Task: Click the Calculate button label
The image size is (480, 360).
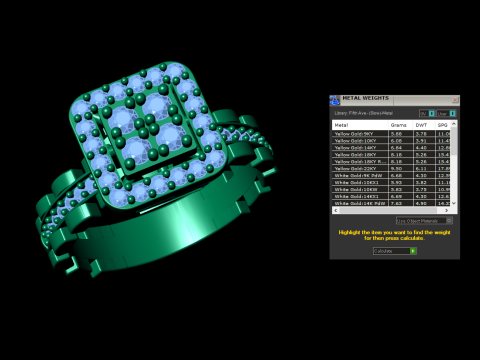Action: tap(383, 251)
